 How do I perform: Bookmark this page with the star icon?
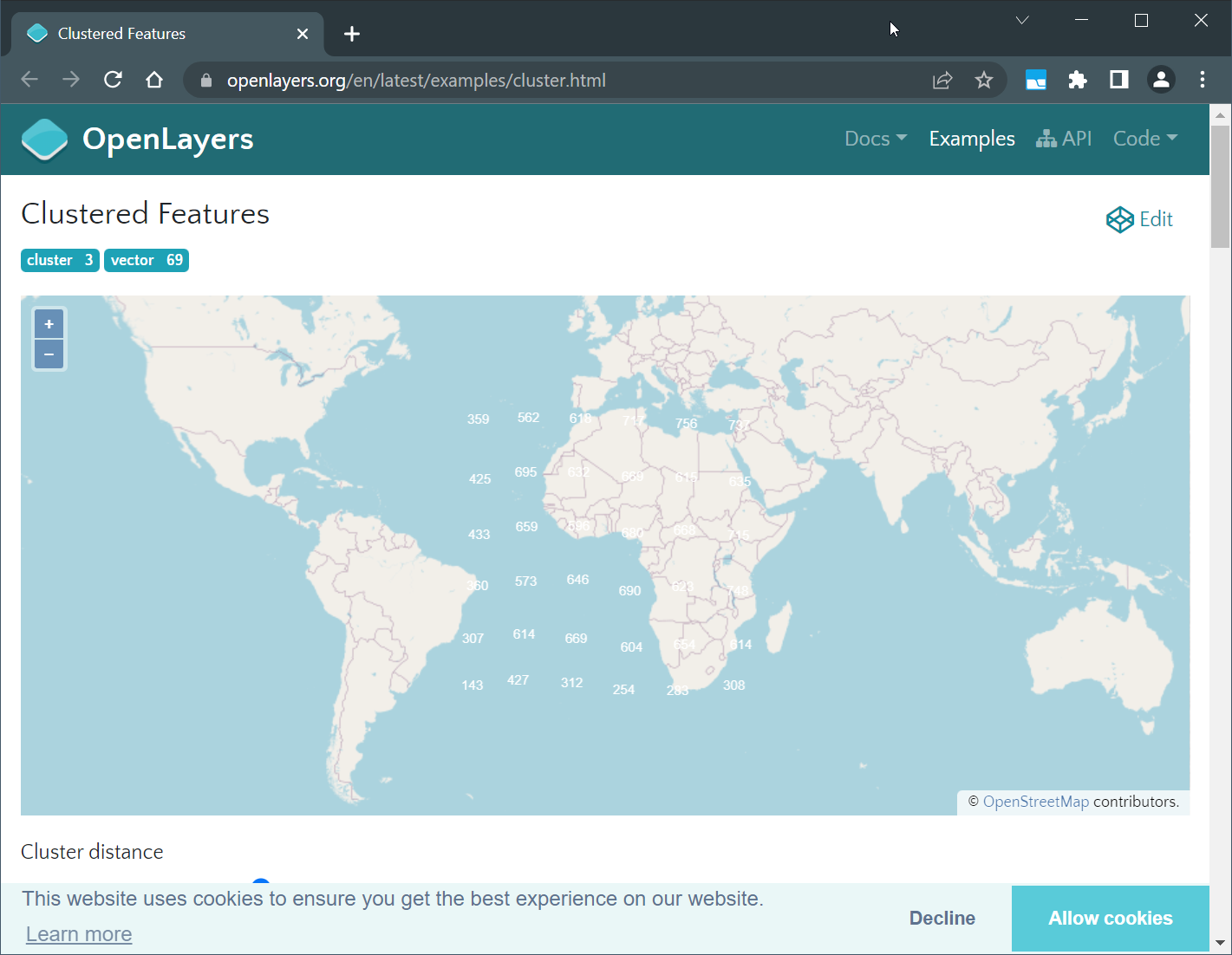(x=984, y=80)
